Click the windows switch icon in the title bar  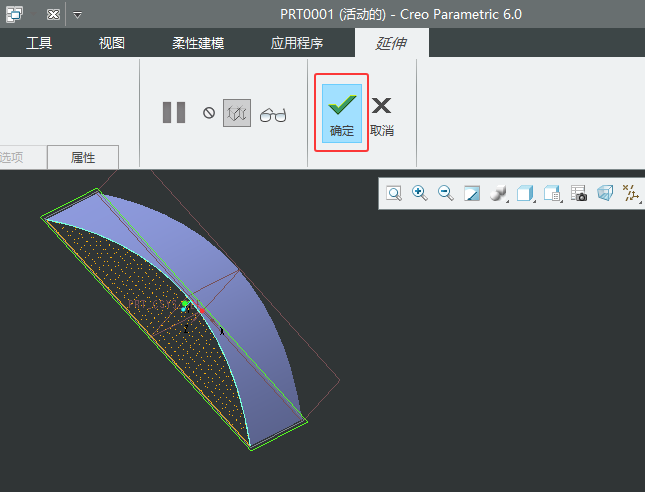tap(14, 15)
